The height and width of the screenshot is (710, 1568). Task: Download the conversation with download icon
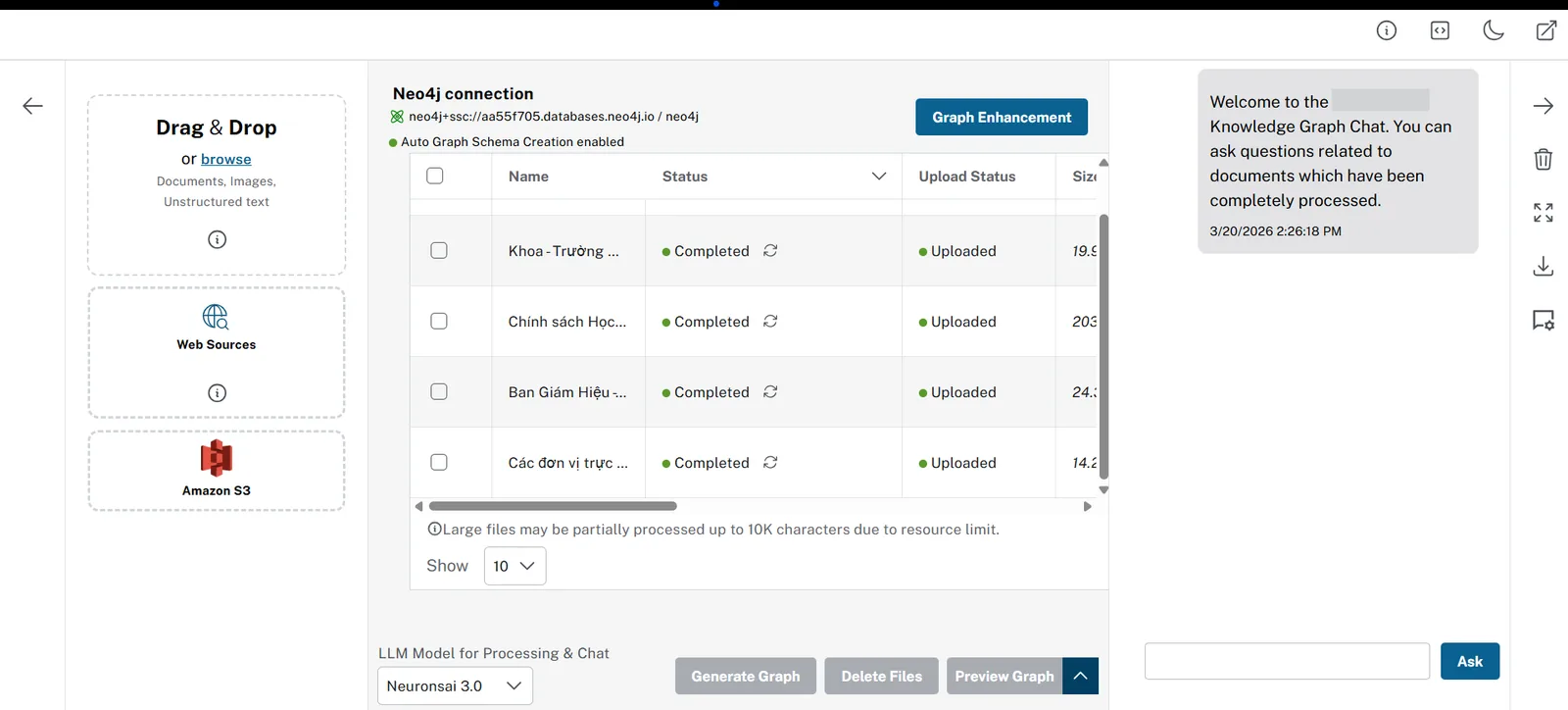coord(1543,266)
